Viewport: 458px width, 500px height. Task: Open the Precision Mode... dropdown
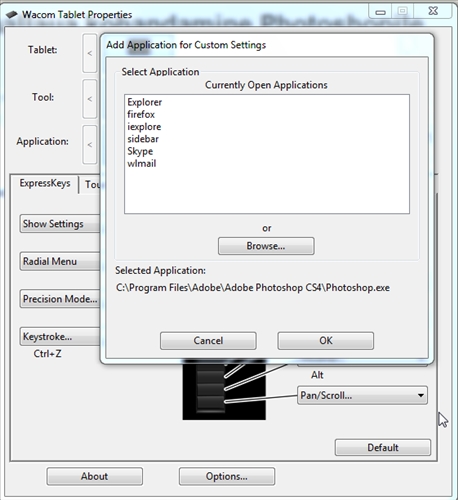tap(60, 299)
